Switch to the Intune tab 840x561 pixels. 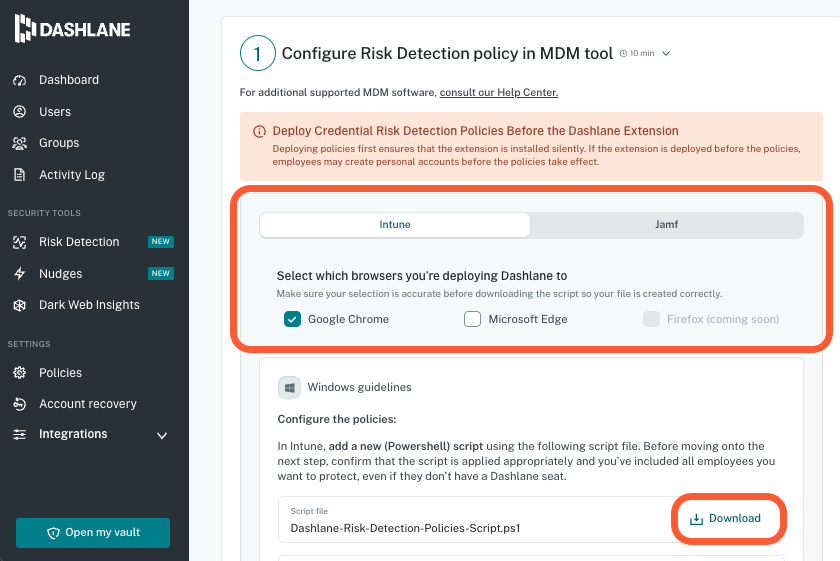coord(395,225)
